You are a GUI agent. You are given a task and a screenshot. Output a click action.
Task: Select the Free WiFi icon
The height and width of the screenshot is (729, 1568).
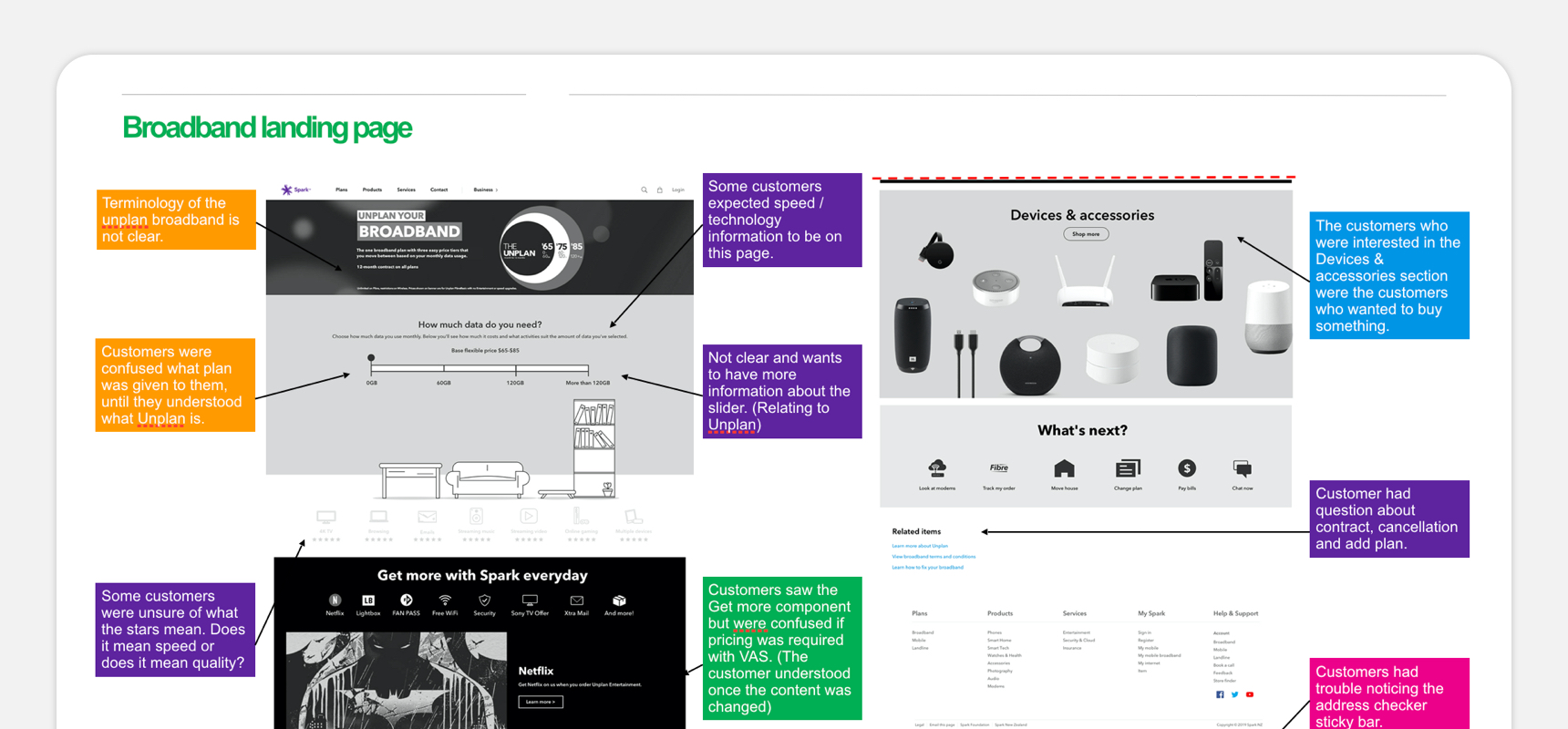tap(445, 601)
